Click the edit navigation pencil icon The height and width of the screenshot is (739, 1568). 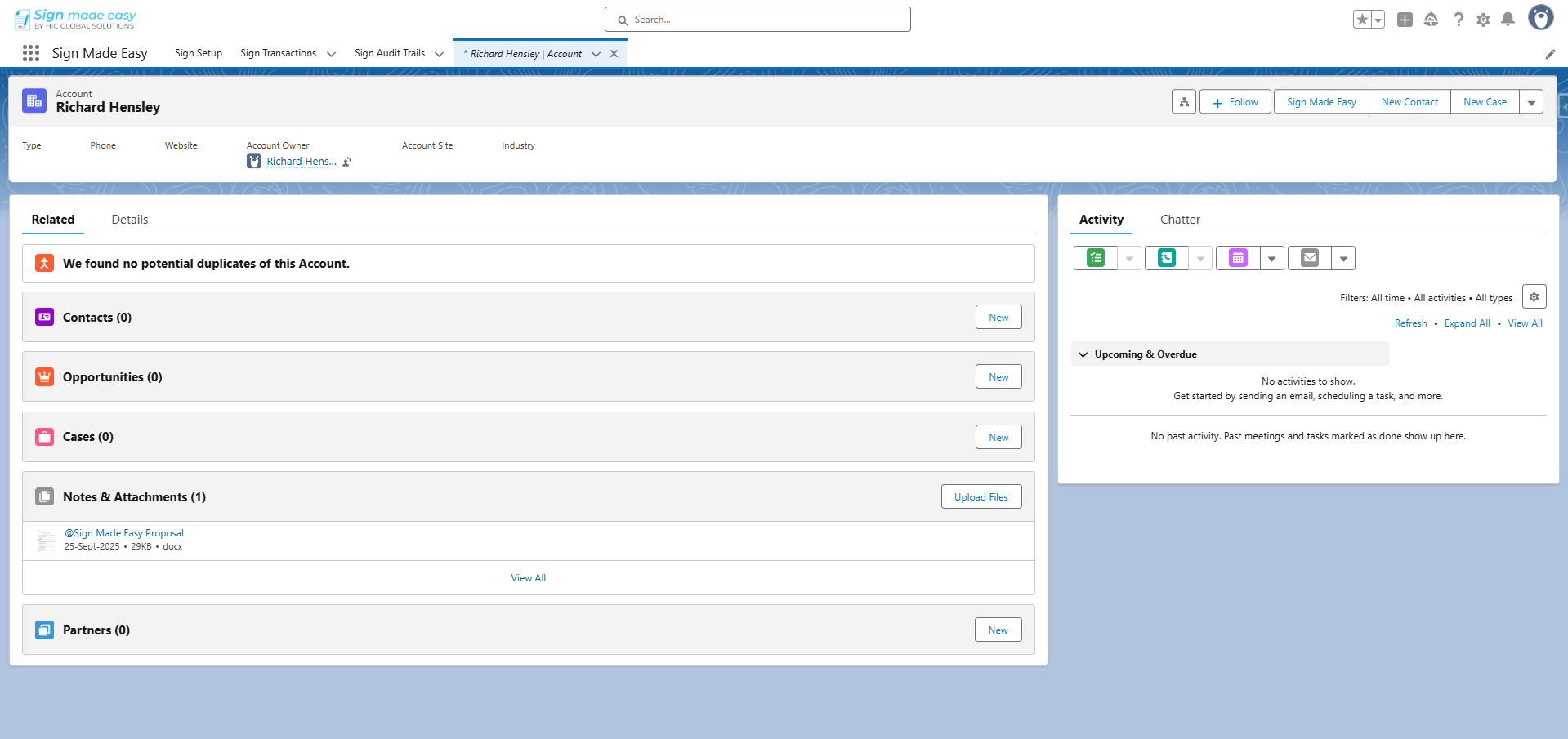click(1550, 54)
